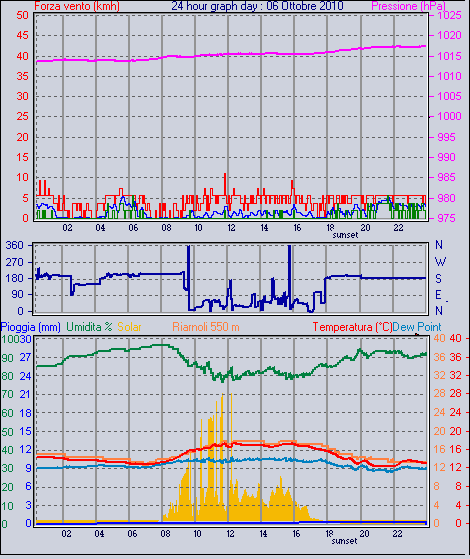The width and height of the screenshot is (470, 559).
Task: Click the 'Dew Point' legend label
Action: 417,327
